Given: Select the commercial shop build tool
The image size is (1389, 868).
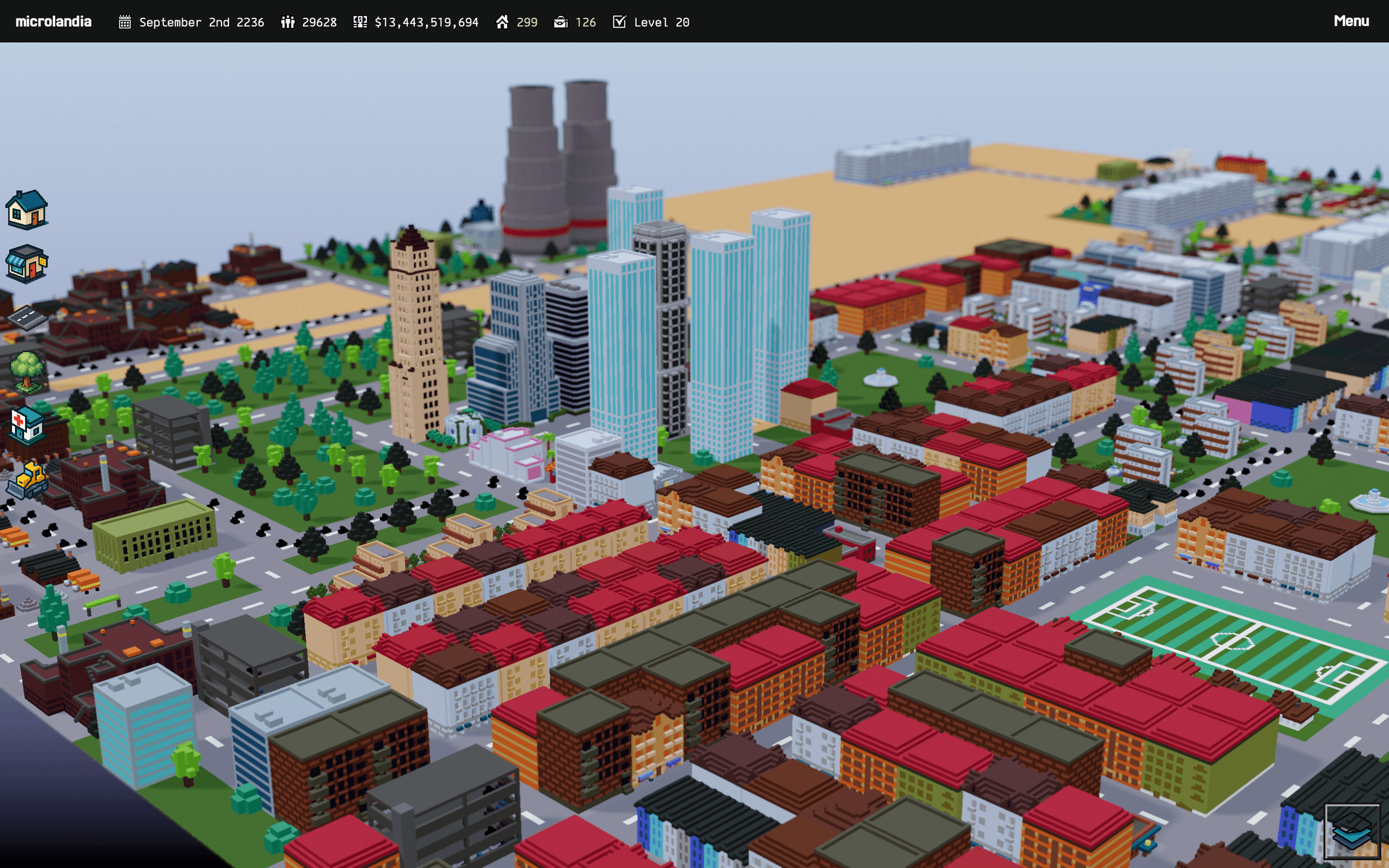Looking at the screenshot, I should pyautogui.click(x=27, y=263).
